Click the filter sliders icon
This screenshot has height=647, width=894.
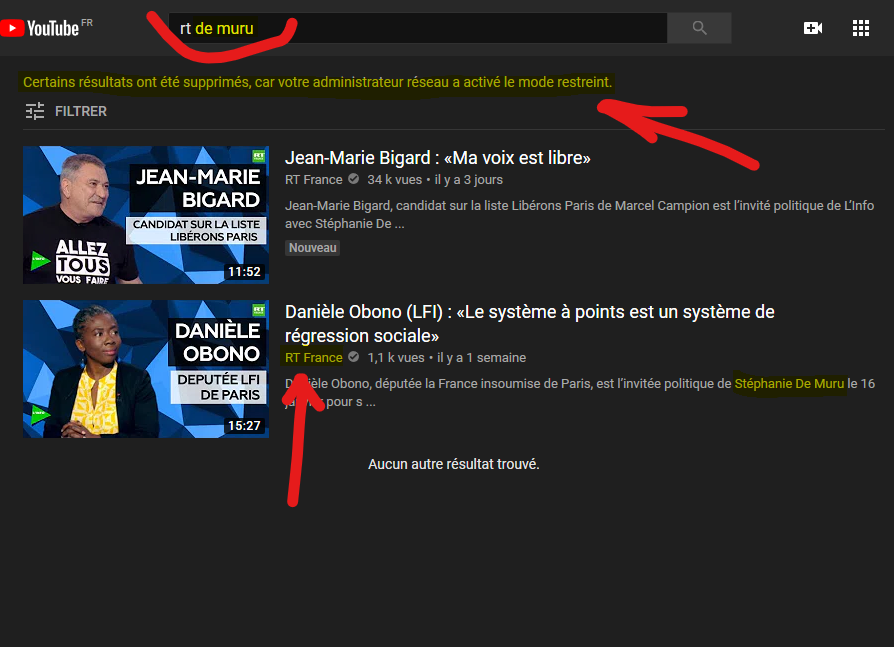pos(35,111)
